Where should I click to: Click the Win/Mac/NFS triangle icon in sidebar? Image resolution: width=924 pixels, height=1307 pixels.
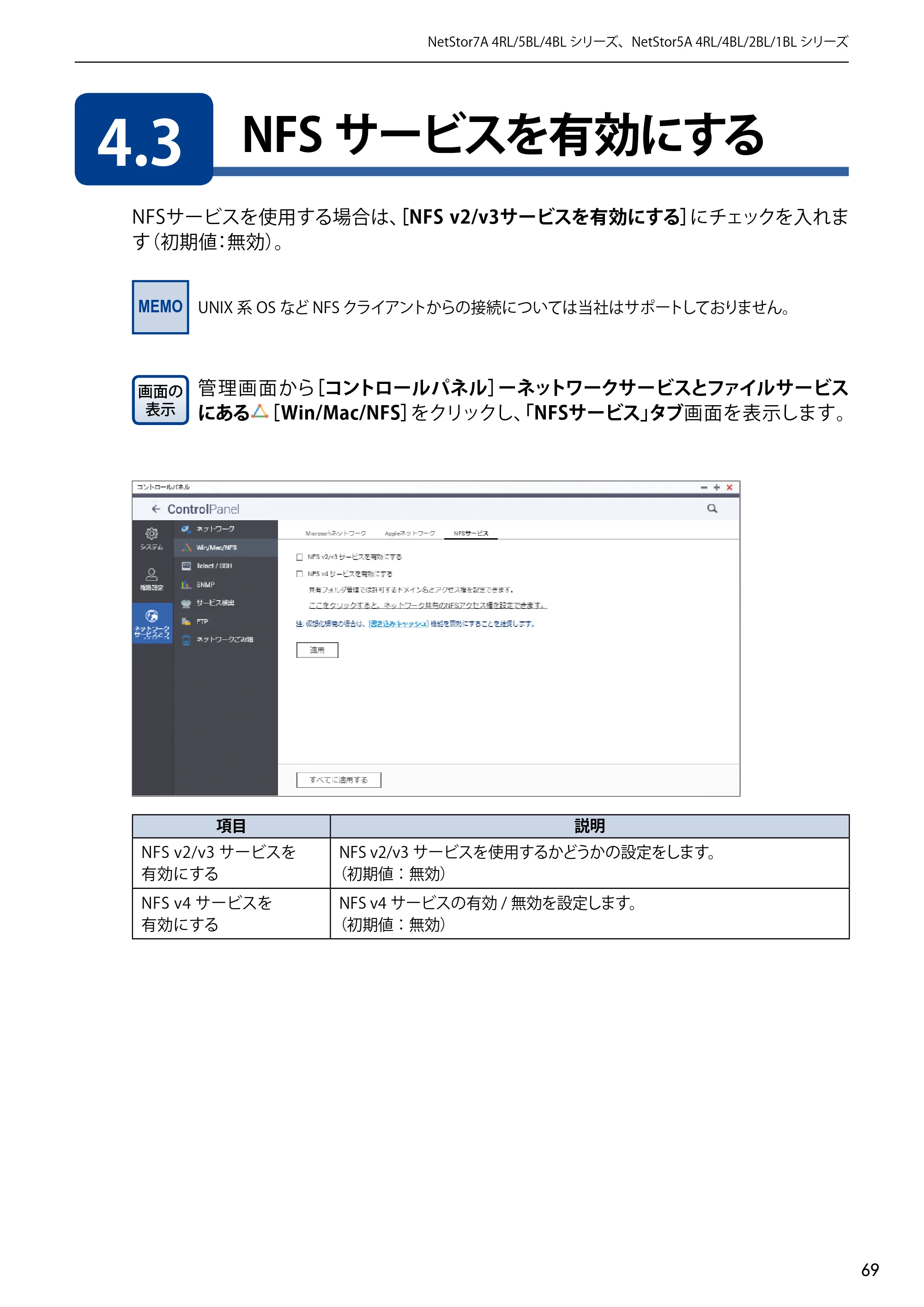click(x=186, y=547)
